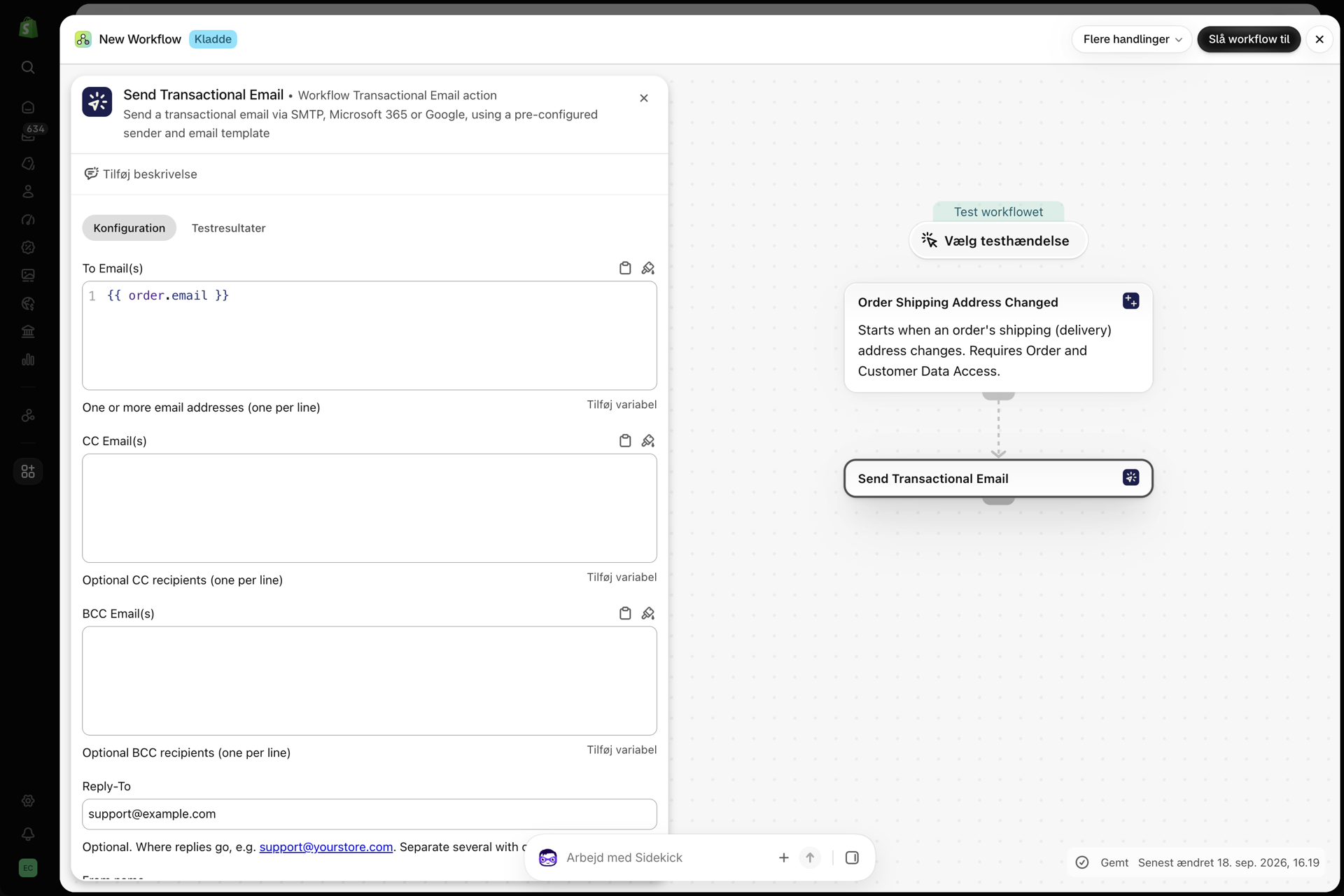Open Settings gear in sidebar
Viewport: 1344px width, 896px height.
click(28, 801)
